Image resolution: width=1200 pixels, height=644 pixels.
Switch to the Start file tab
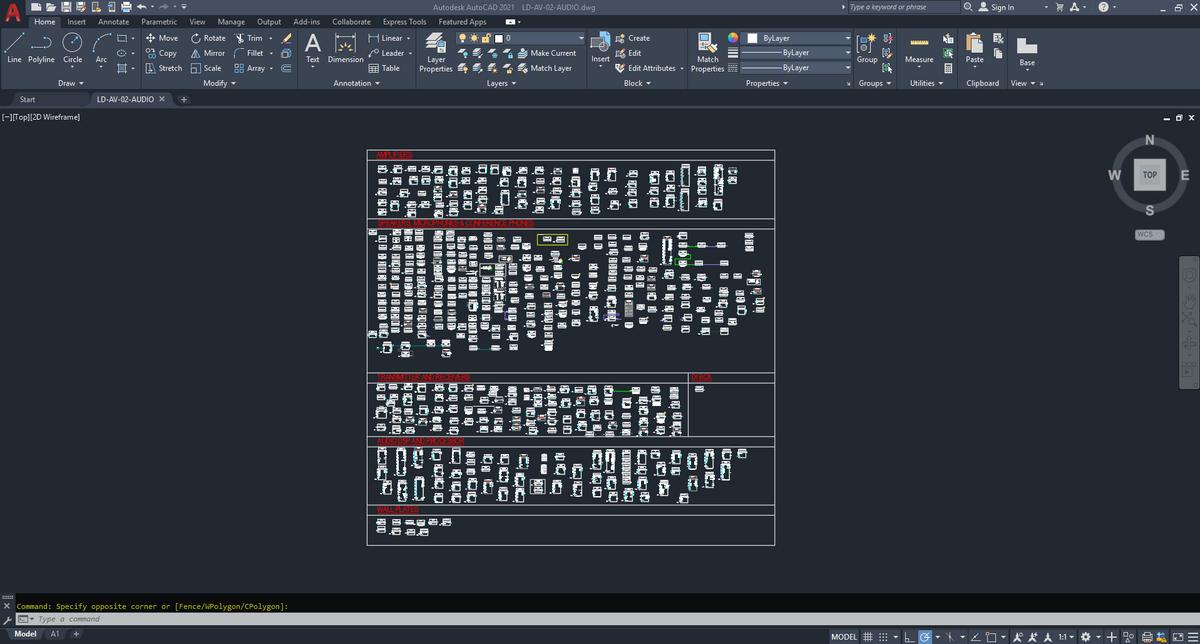point(28,100)
